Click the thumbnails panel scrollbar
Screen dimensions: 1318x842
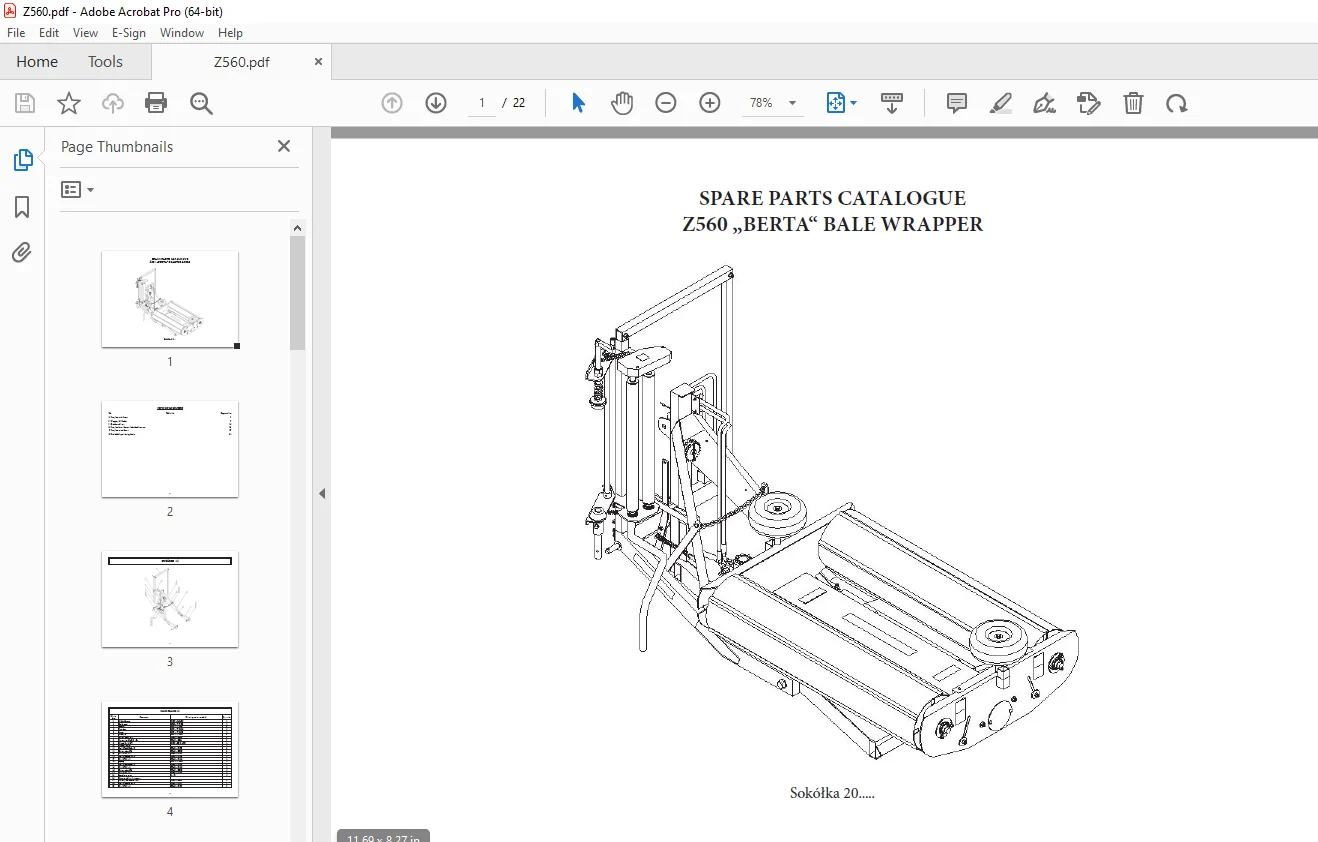(x=298, y=293)
